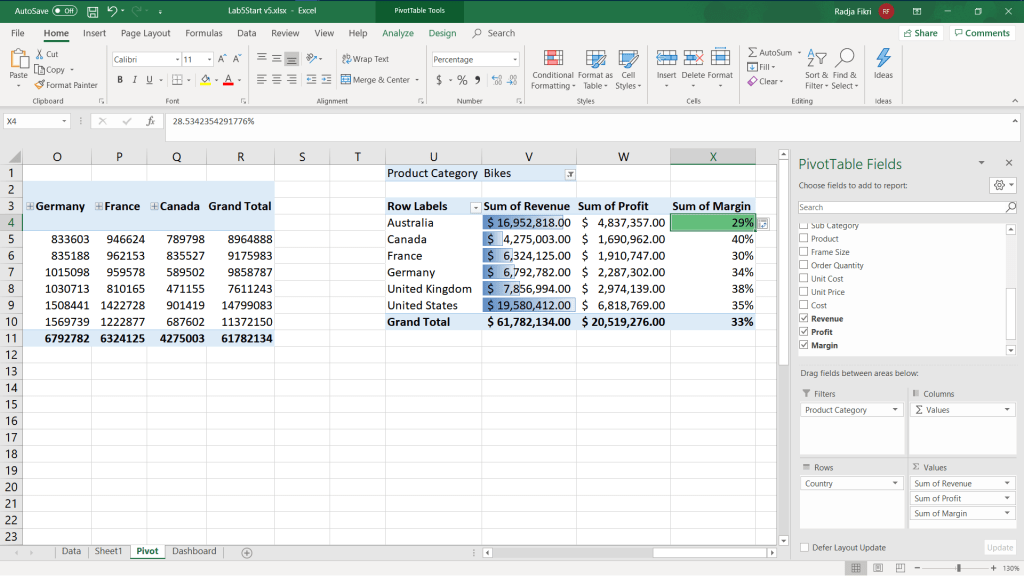Toggle the AutoSave switch

click(64, 11)
